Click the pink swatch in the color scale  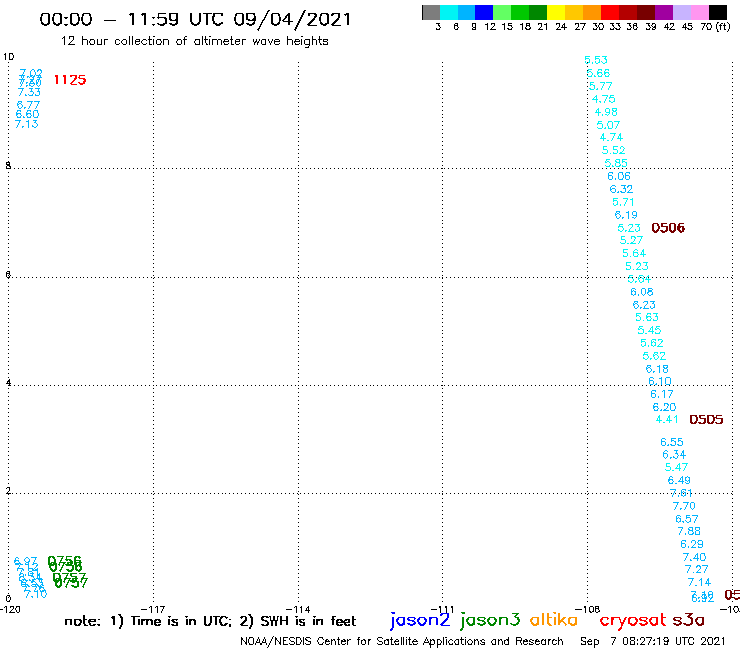click(700, 12)
